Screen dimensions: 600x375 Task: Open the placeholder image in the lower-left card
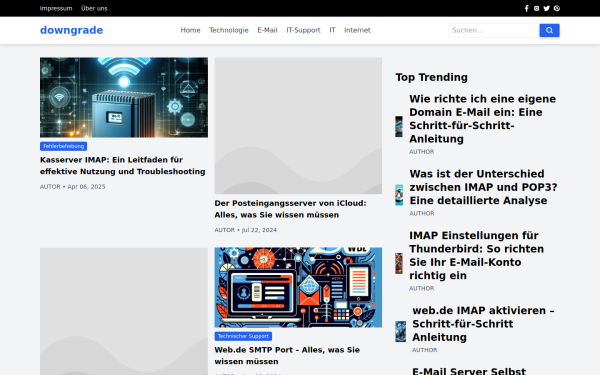click(x=124, y=311)
